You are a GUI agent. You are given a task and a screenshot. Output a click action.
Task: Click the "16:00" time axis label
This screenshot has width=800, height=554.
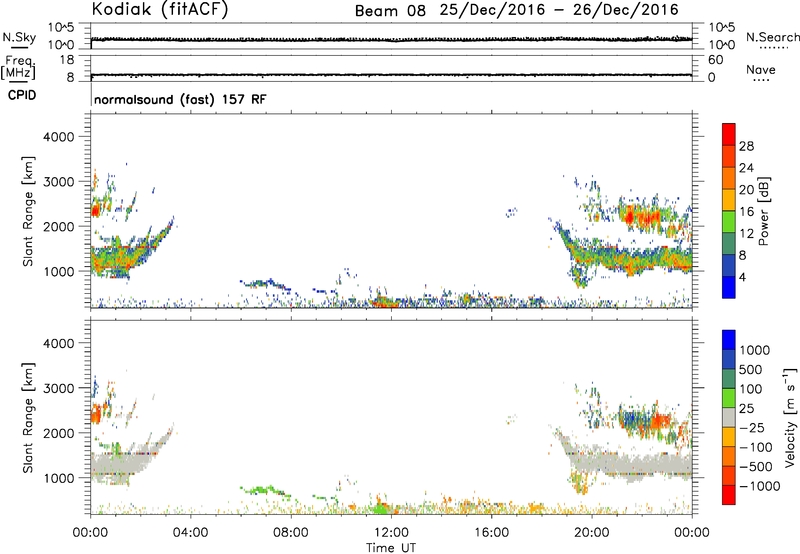(491, 533)
